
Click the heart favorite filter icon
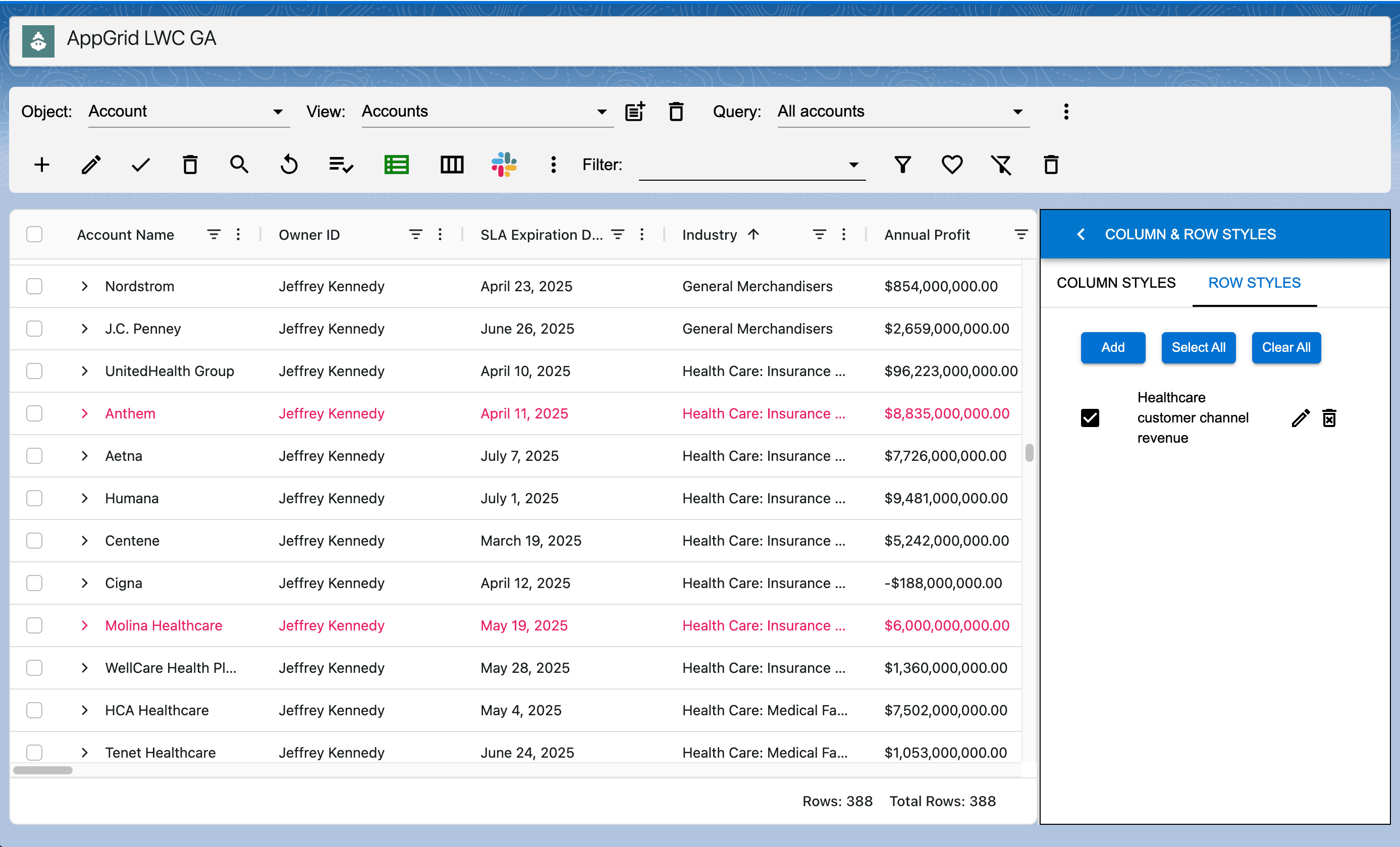pyautogui.click(x=952, y=165)
